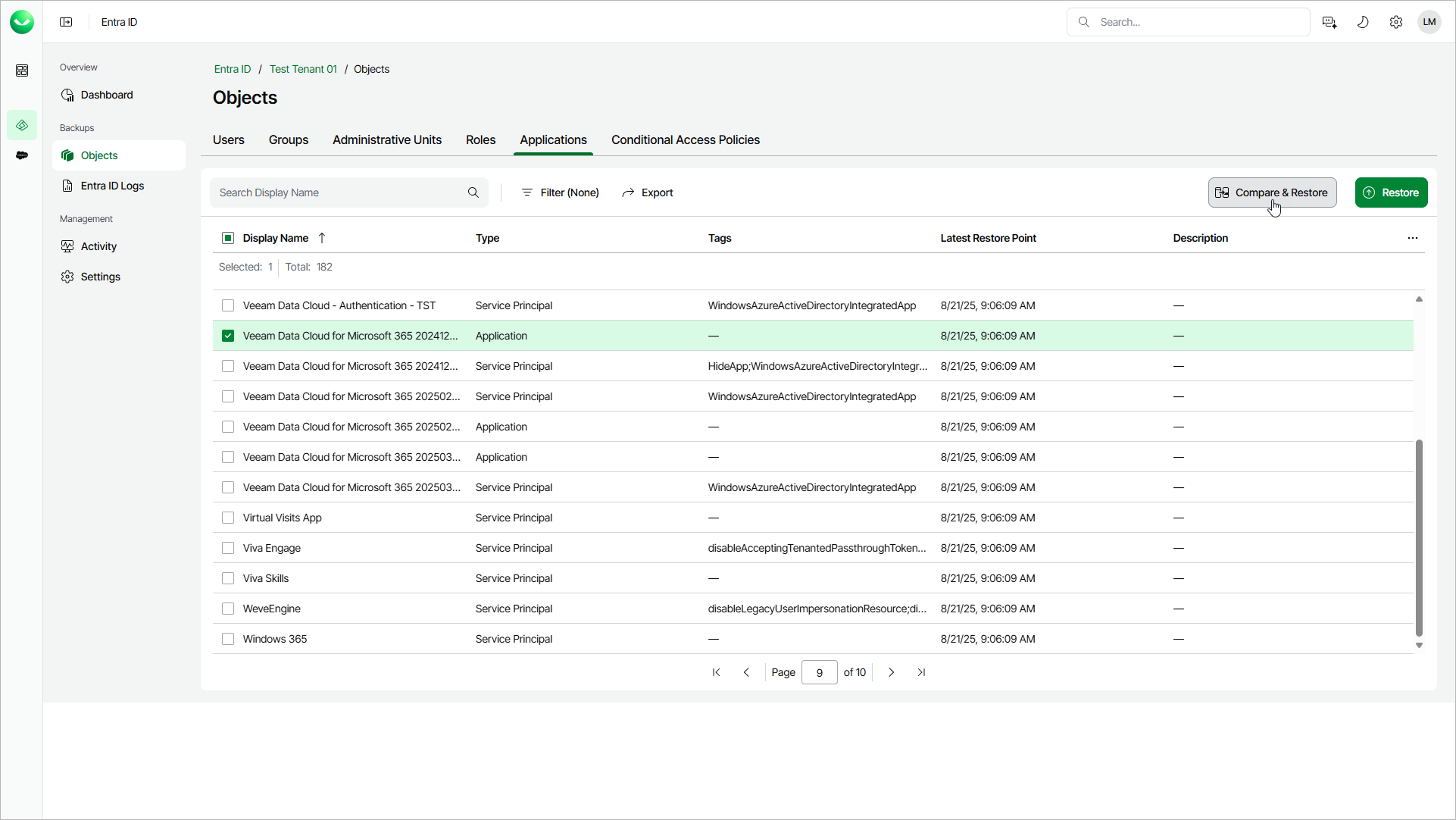Toggle the sidebar collapse icon
Screen dimensions: 1456x820
point(66,22)
